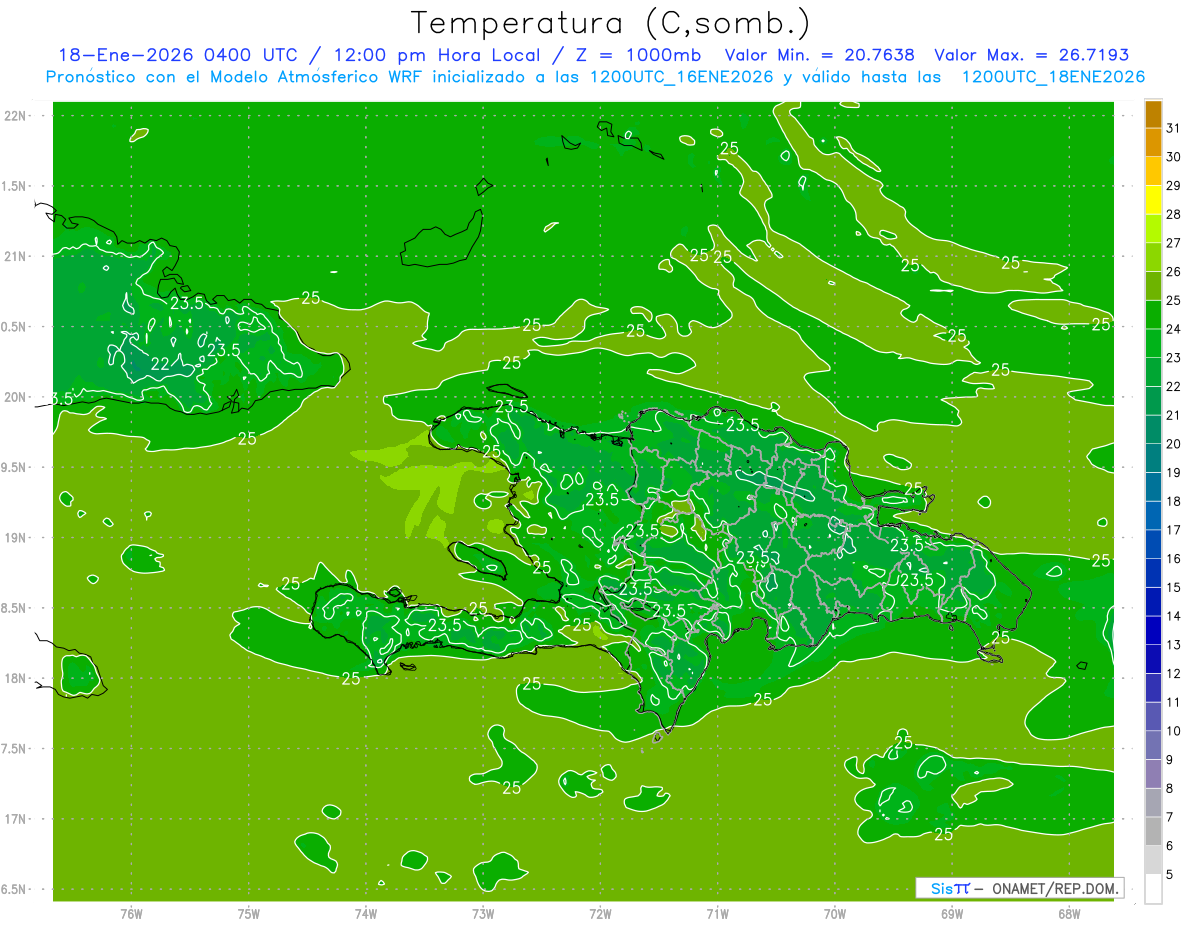Viewport: 1200px width, 927px height.
Task: Click the lime legend swatch between 26 and 27
Action: pyautogui.click(x=1153, y=257)
